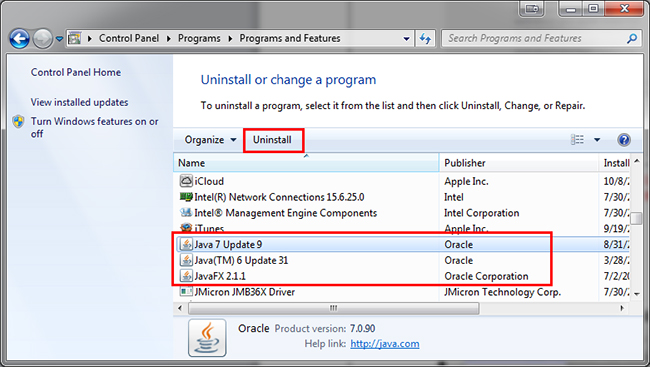Click the shield icon beside Windows features
This screenshot has height=367, width=650.
[x=18, y=122]
